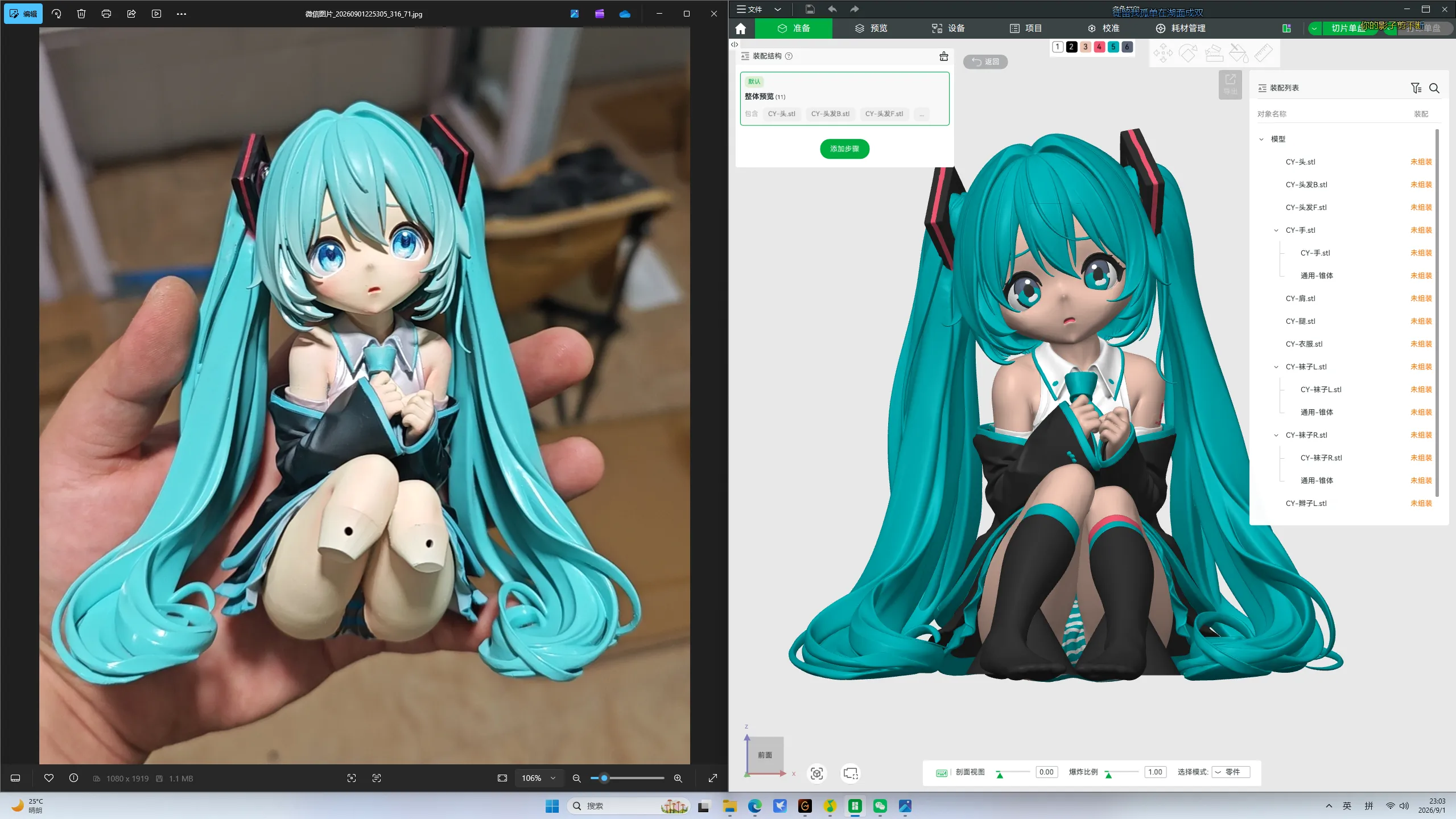Click the 编辑 edit button in Photos

click(23, 14)
